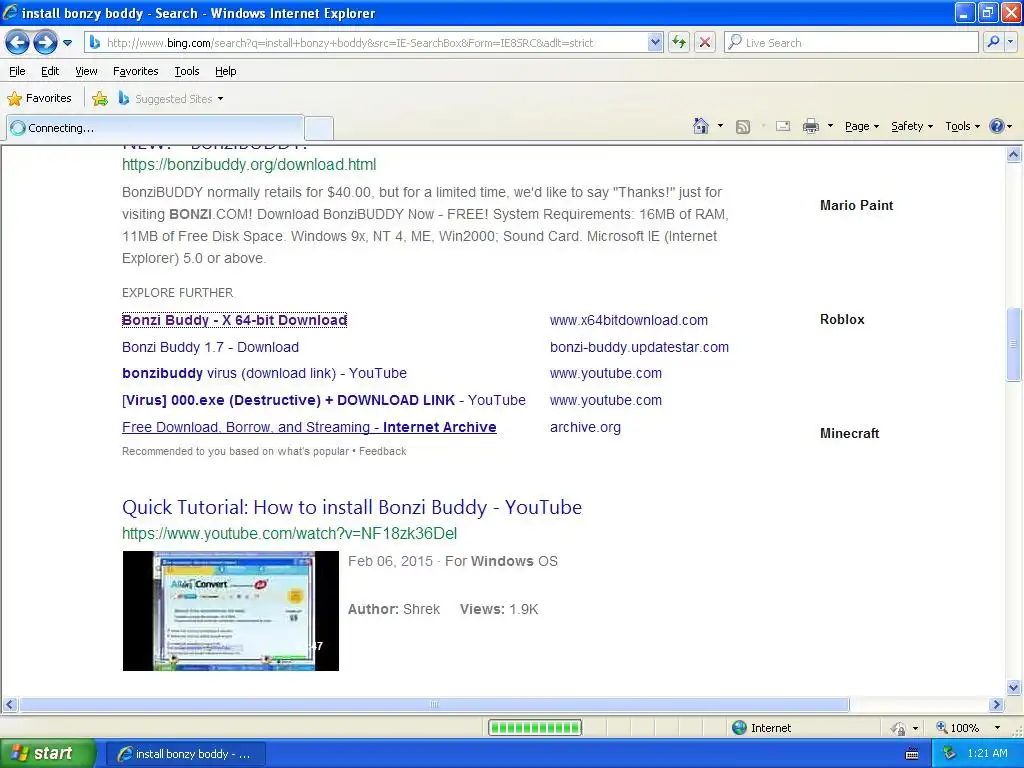Image resolution: width=1024 pixels, height=768 pixels.
Task: Open the View menu
Action: [x=86, y=71]
